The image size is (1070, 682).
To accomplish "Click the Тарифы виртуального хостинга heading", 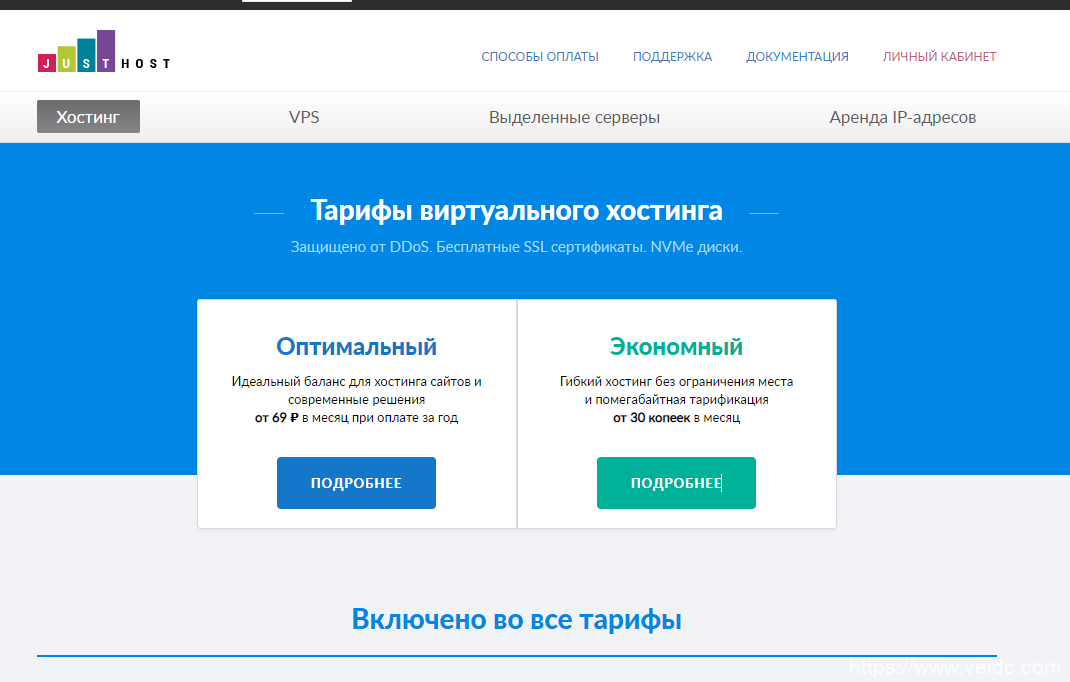I will coord(517,210).
